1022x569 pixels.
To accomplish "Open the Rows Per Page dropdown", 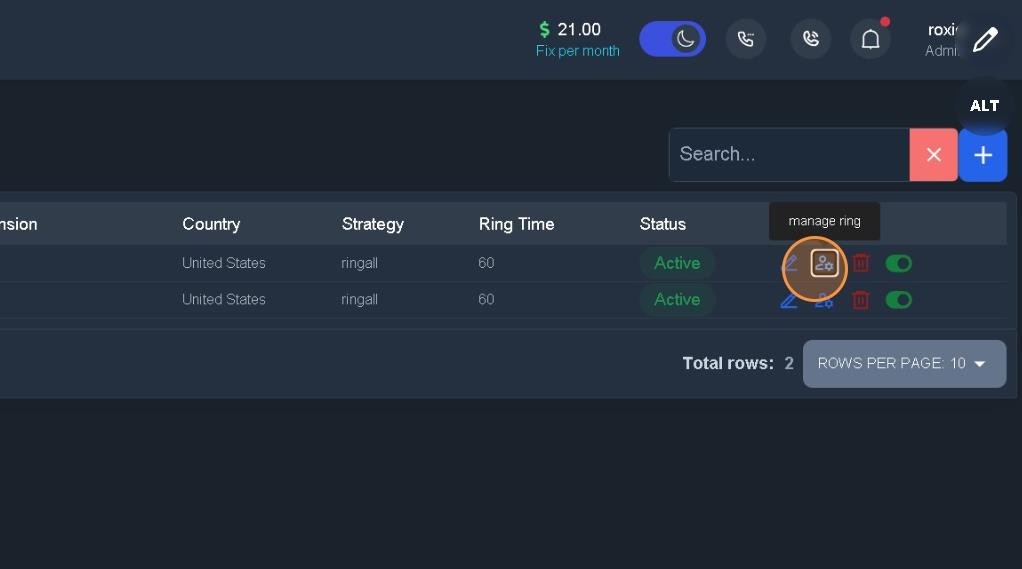I will pos(903,364).
